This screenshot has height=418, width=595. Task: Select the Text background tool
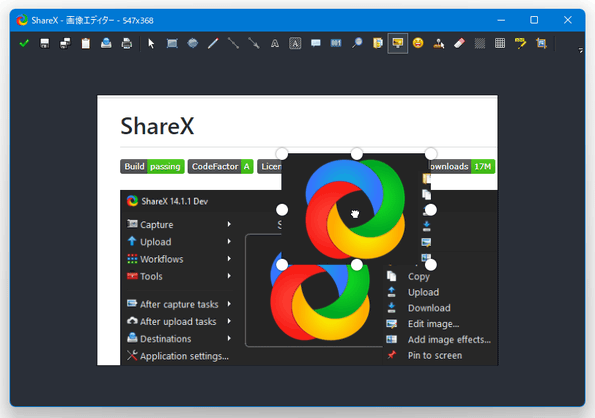pos(295,43)
